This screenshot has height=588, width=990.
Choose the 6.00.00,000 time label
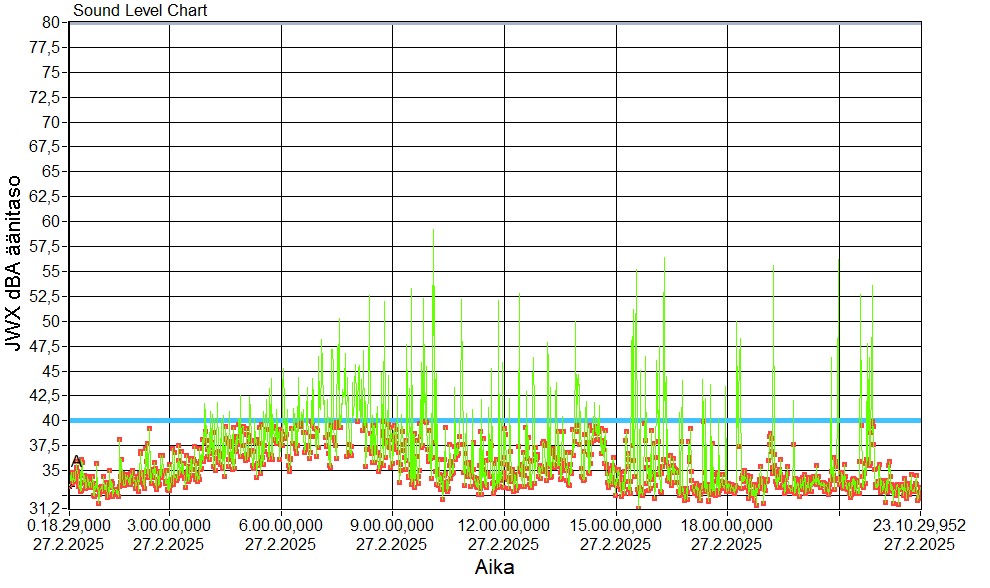(x=280, y=525)
